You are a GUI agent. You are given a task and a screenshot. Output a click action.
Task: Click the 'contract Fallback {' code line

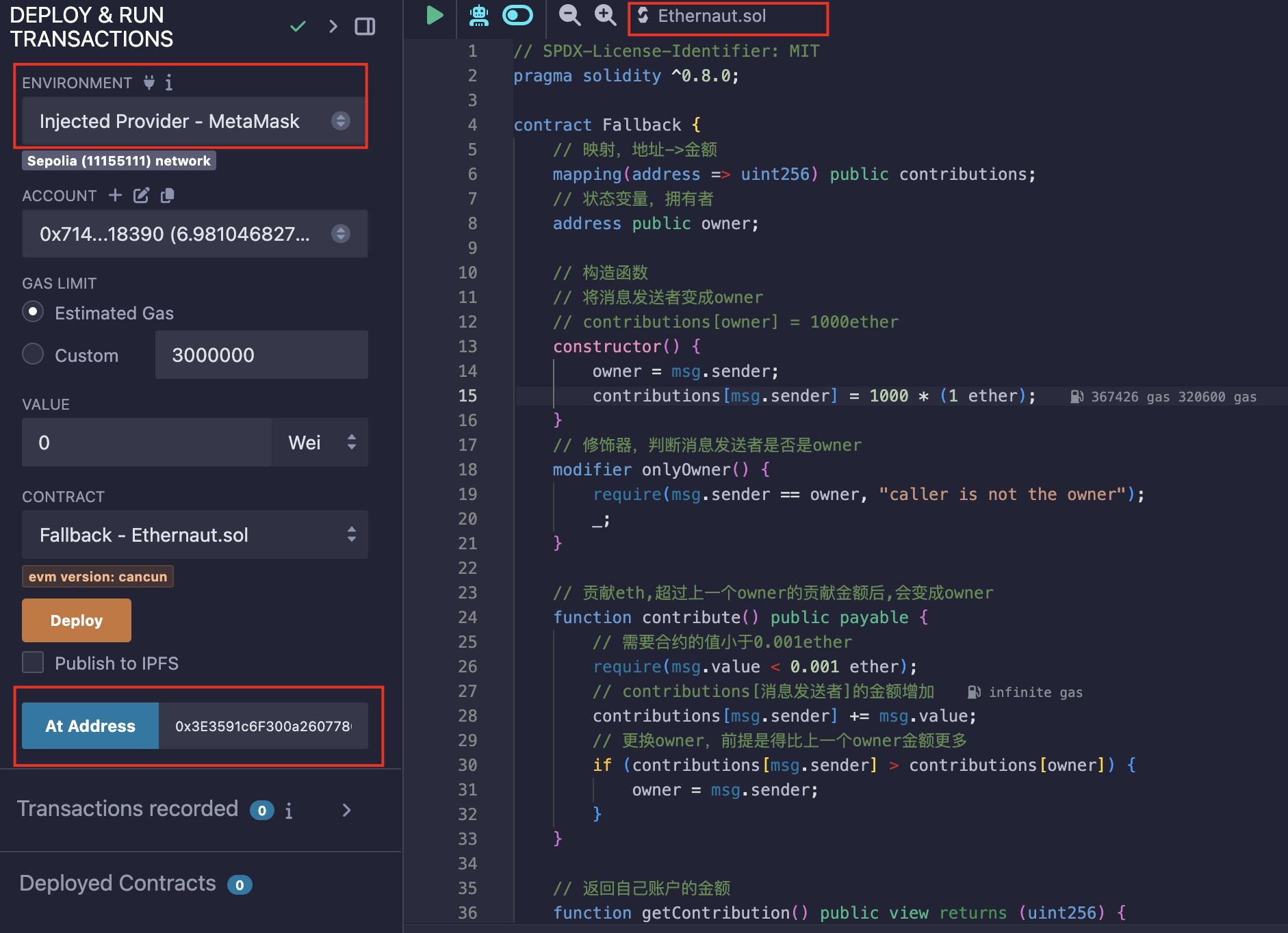pyautogui.click(x=607, y=124)
